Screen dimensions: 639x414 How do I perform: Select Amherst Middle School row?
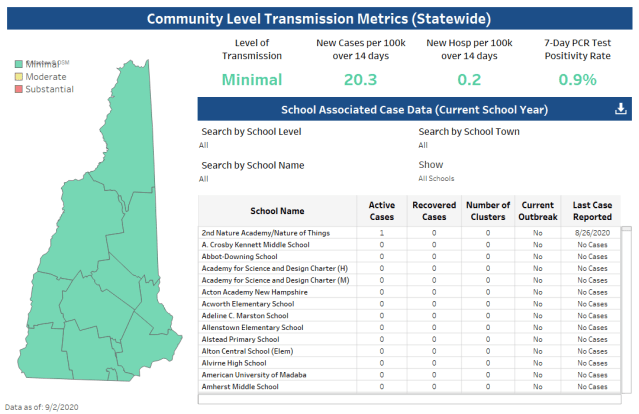pyautogui.click(x=240, y=386)
